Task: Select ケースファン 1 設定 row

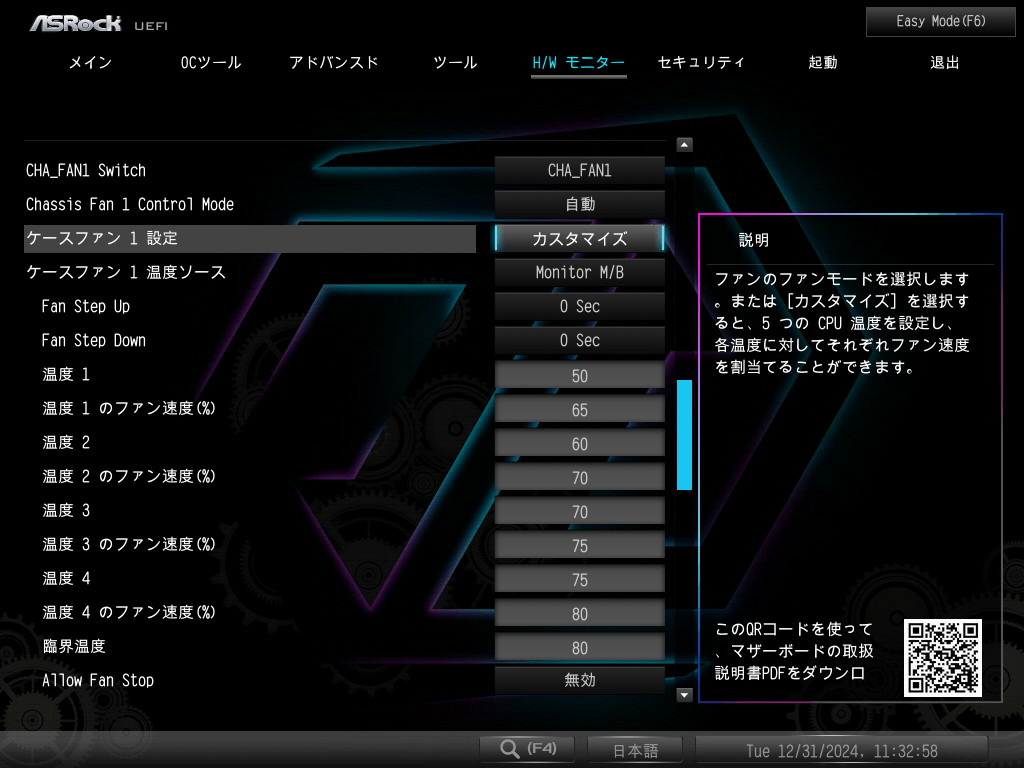Action: click(x=249, y=238)
